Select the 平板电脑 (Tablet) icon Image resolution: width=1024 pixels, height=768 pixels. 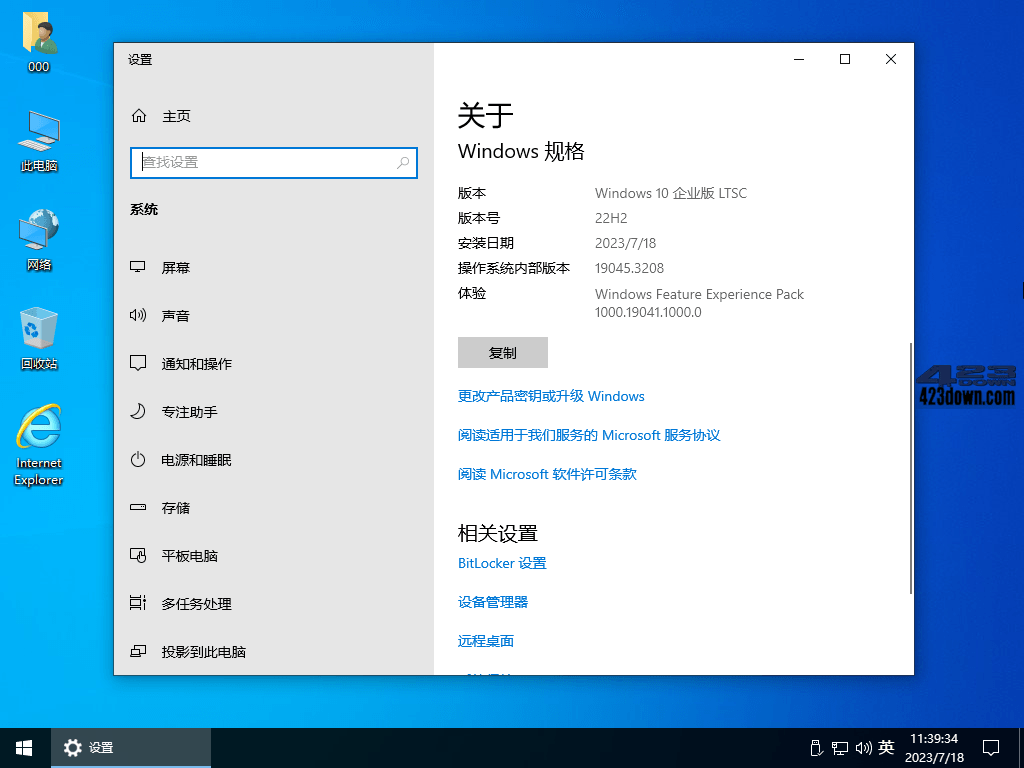tap(138, 555)
